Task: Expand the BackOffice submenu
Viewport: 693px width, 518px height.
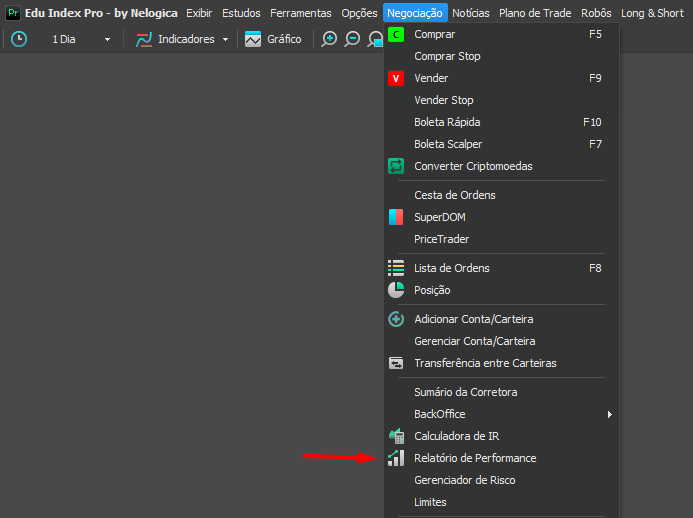Action: [609, 414]
